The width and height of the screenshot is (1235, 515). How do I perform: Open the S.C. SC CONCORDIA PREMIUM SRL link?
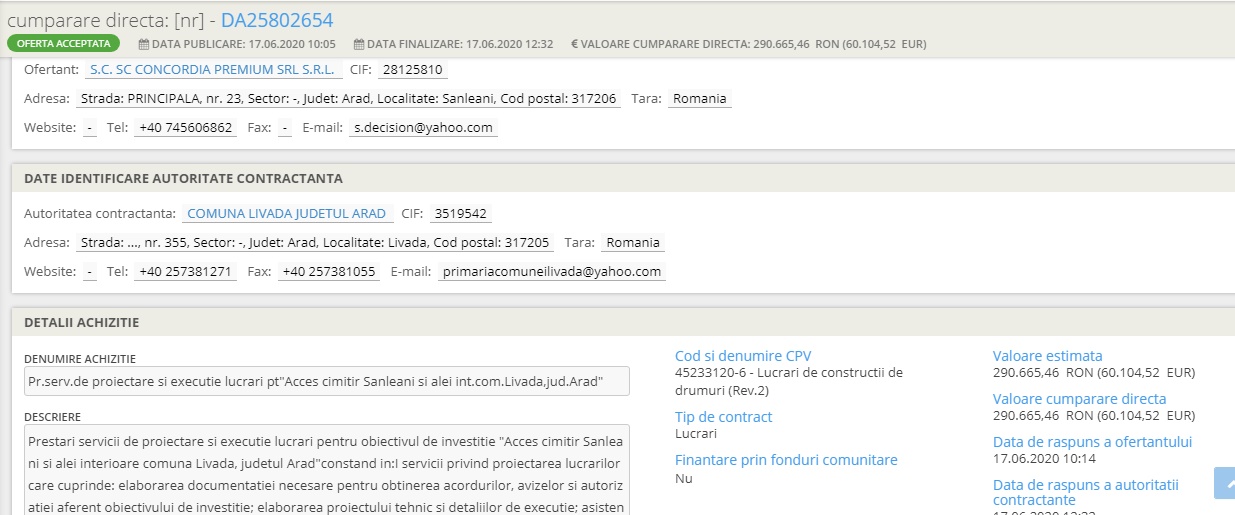click(x=212, y=70)
